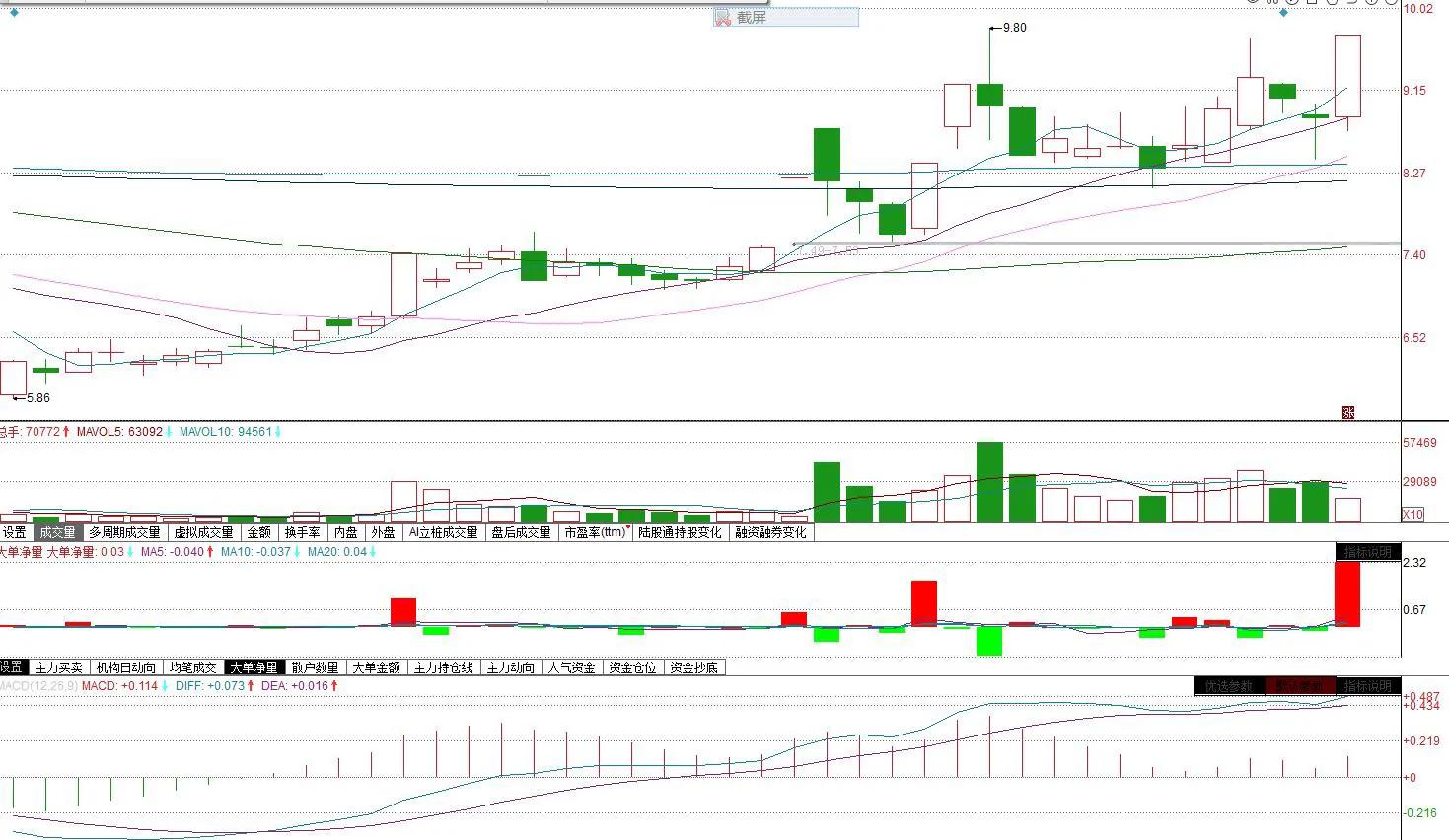Viewport: 1449px width, 840px height.
Task: Click the 7.40 price axis label
Action: (x=1414, y=255)
